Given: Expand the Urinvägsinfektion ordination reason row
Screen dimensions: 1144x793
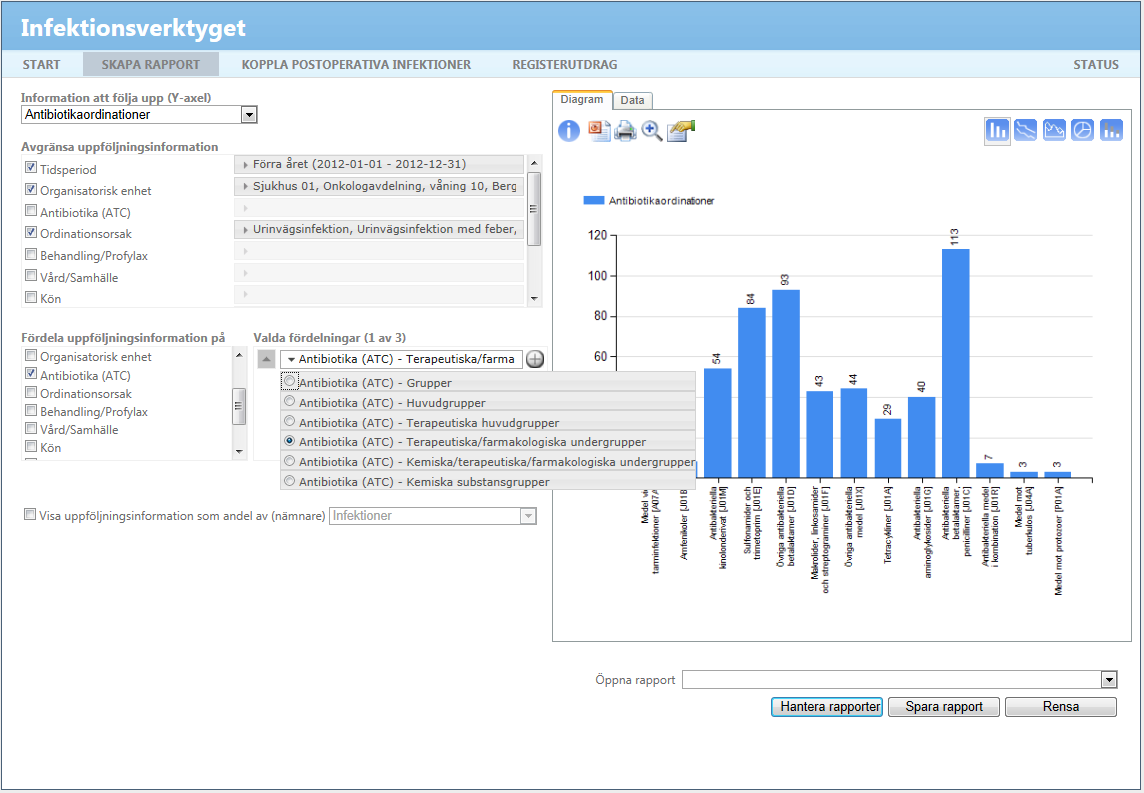Looking at the screenshot, I should point(379,229).
